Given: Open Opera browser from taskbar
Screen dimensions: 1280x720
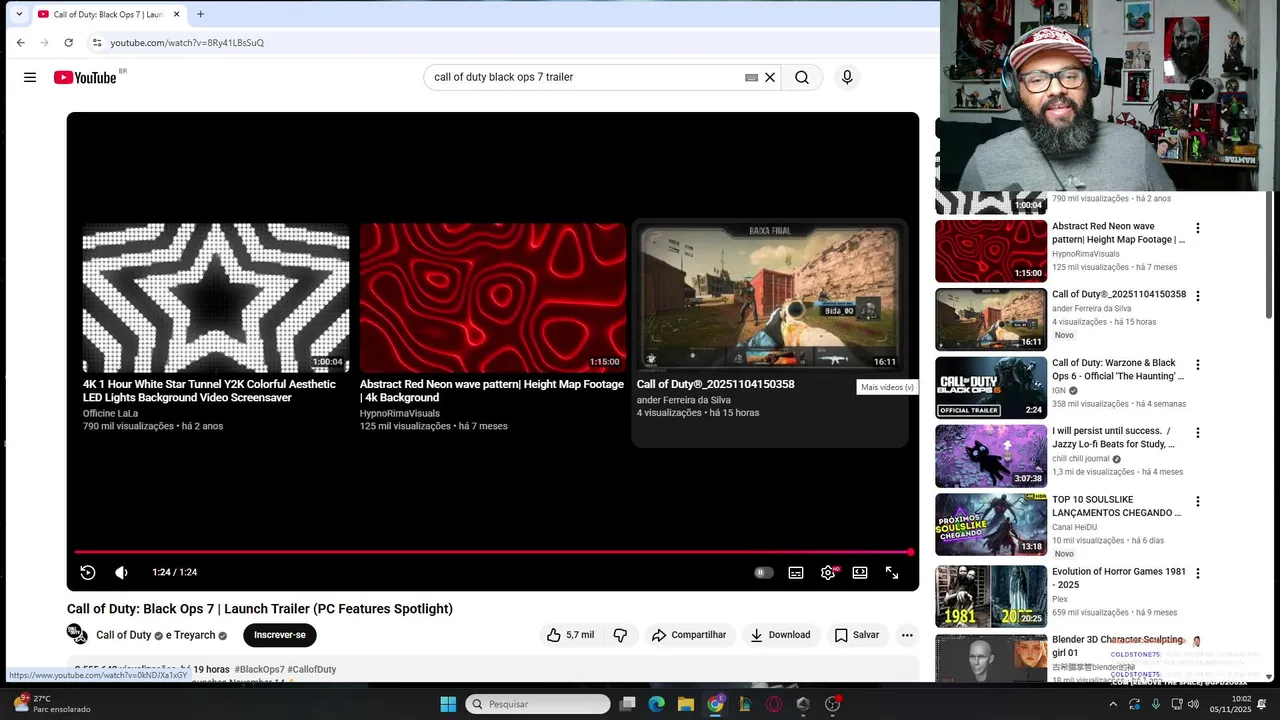Looking at the screenshot, I should tap(774, 704).
